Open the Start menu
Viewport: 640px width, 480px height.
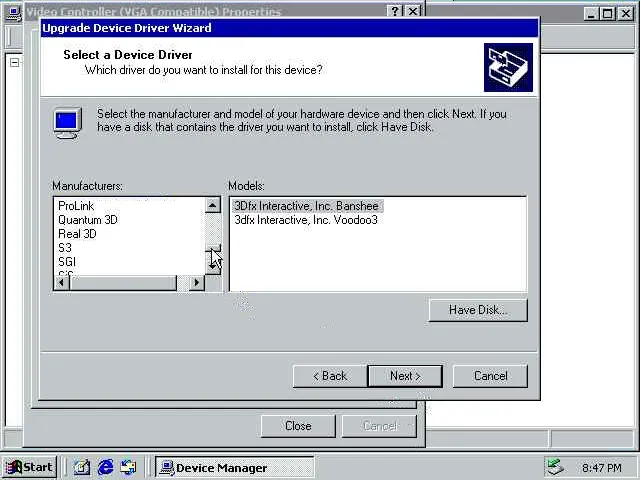(x=29, y=467)
